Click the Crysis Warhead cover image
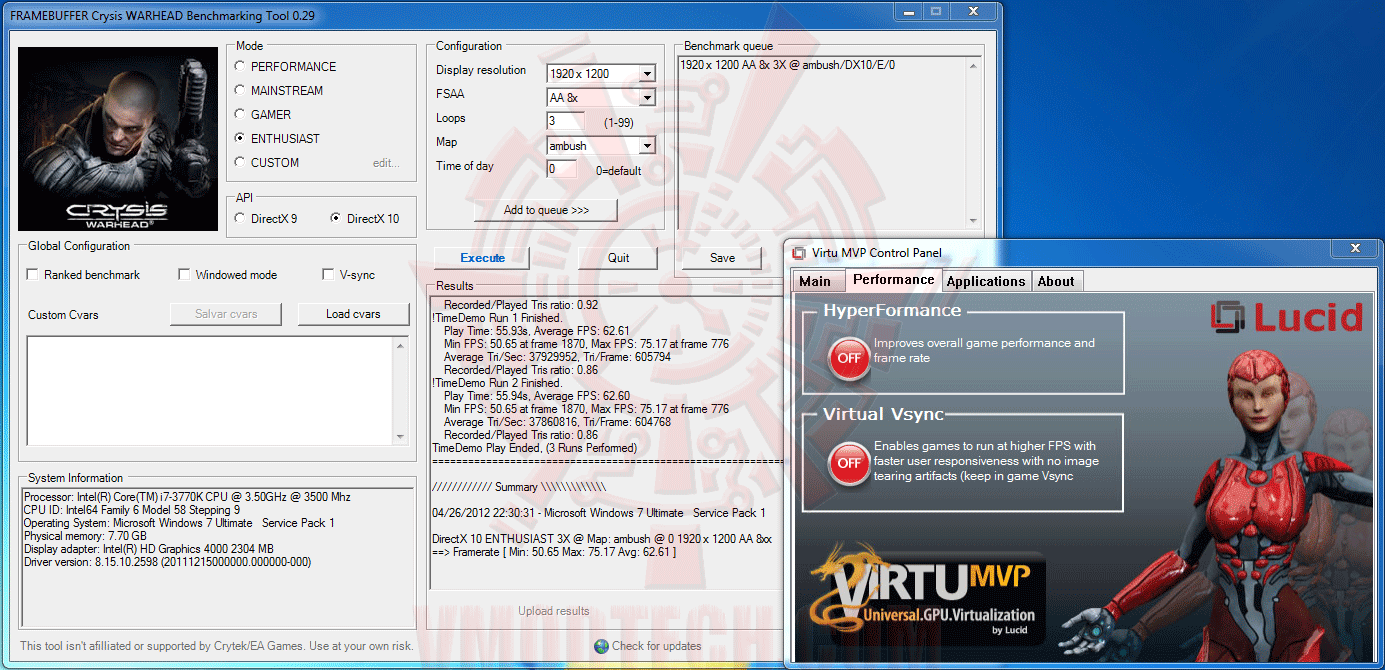 pyautogui.click(x=118, y=138)
